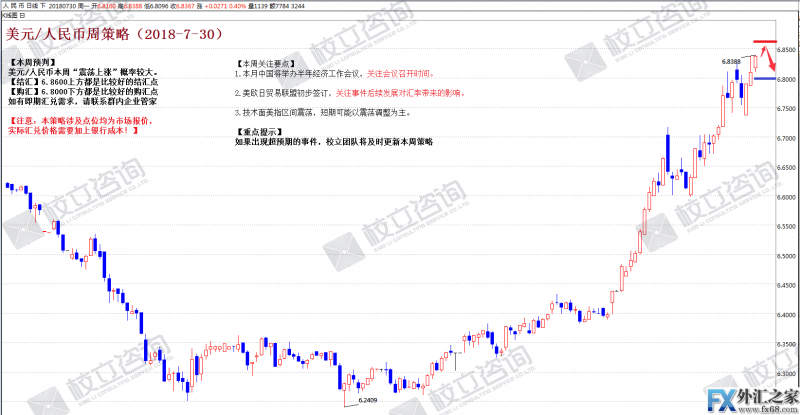Click the 【重点提示】 heading
The width and height of the screenshot is (800, 415).
pos(259,132)
